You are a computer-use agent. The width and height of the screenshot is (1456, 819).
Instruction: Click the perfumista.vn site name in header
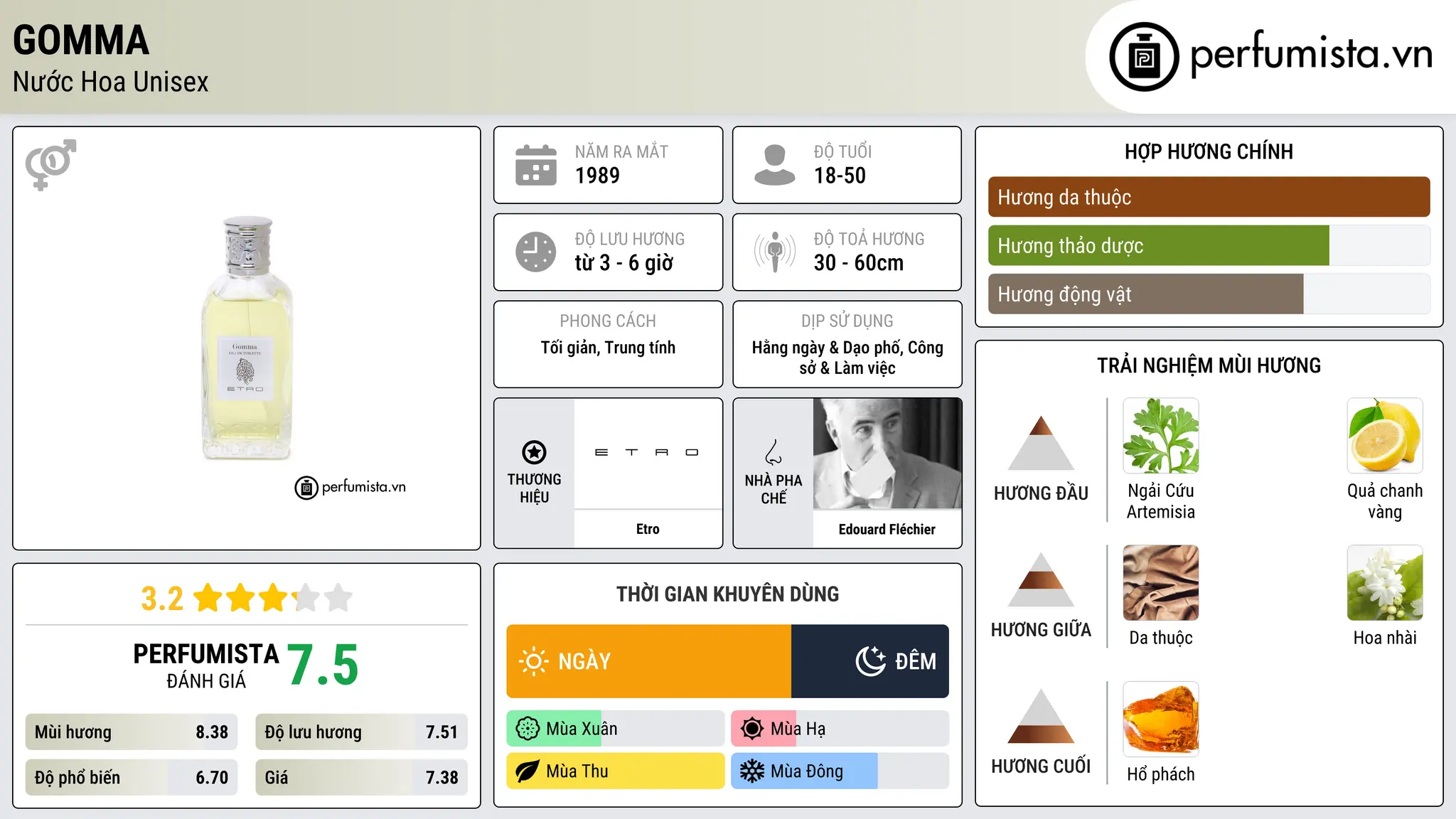[1312, 54]
